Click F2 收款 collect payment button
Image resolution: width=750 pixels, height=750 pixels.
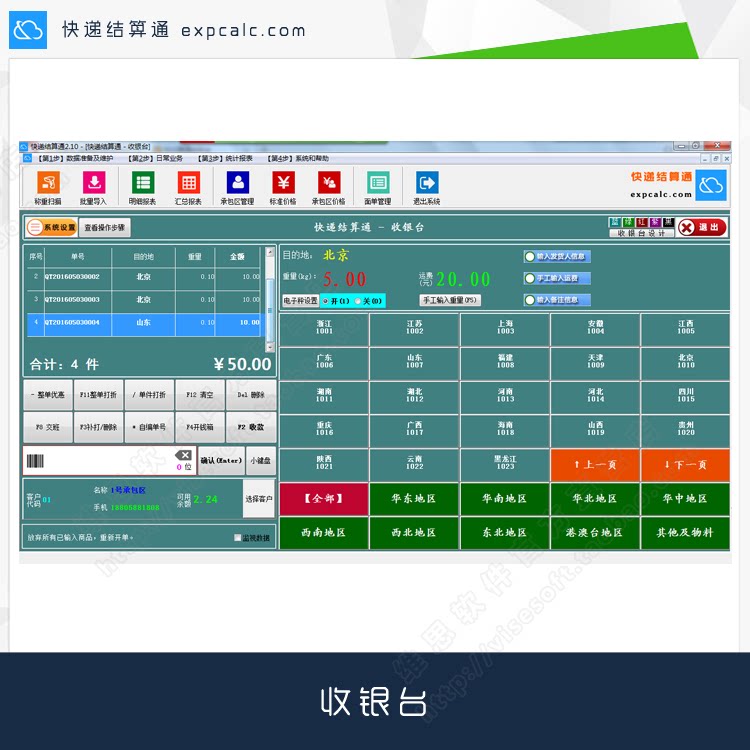[x=251, y=427]
